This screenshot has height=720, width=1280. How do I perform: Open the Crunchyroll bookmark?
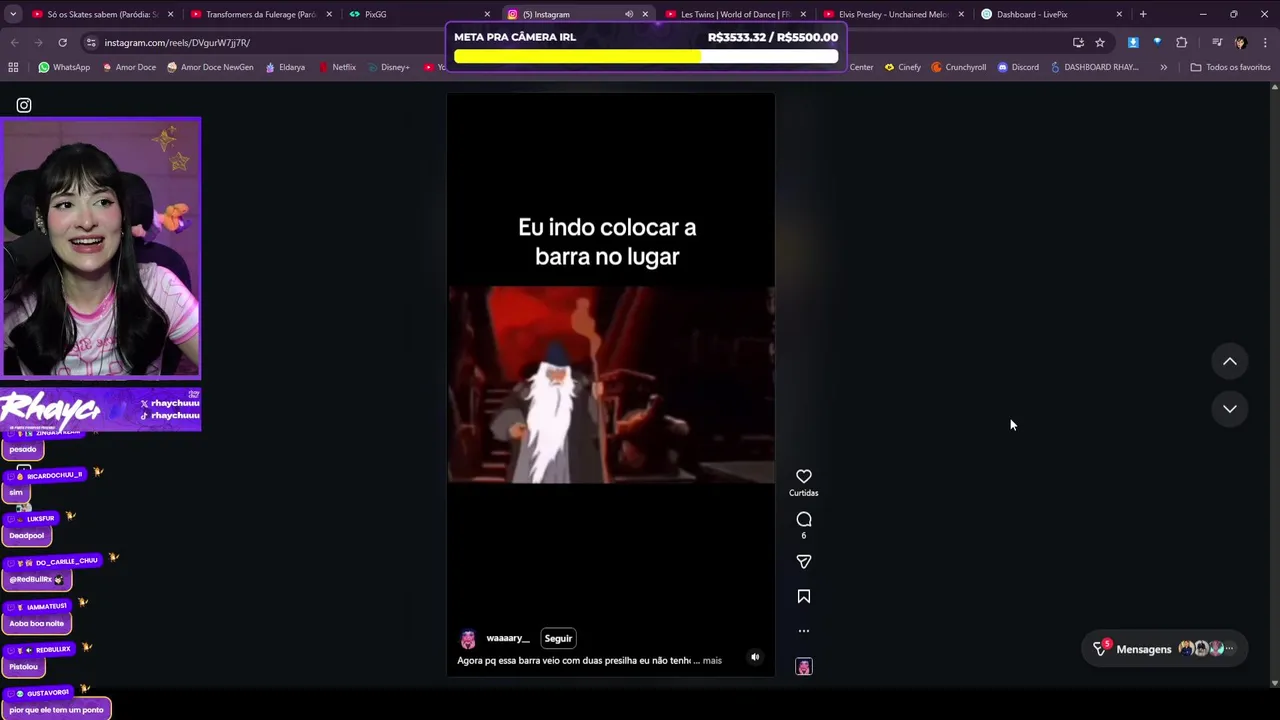[x=958, y=67]
